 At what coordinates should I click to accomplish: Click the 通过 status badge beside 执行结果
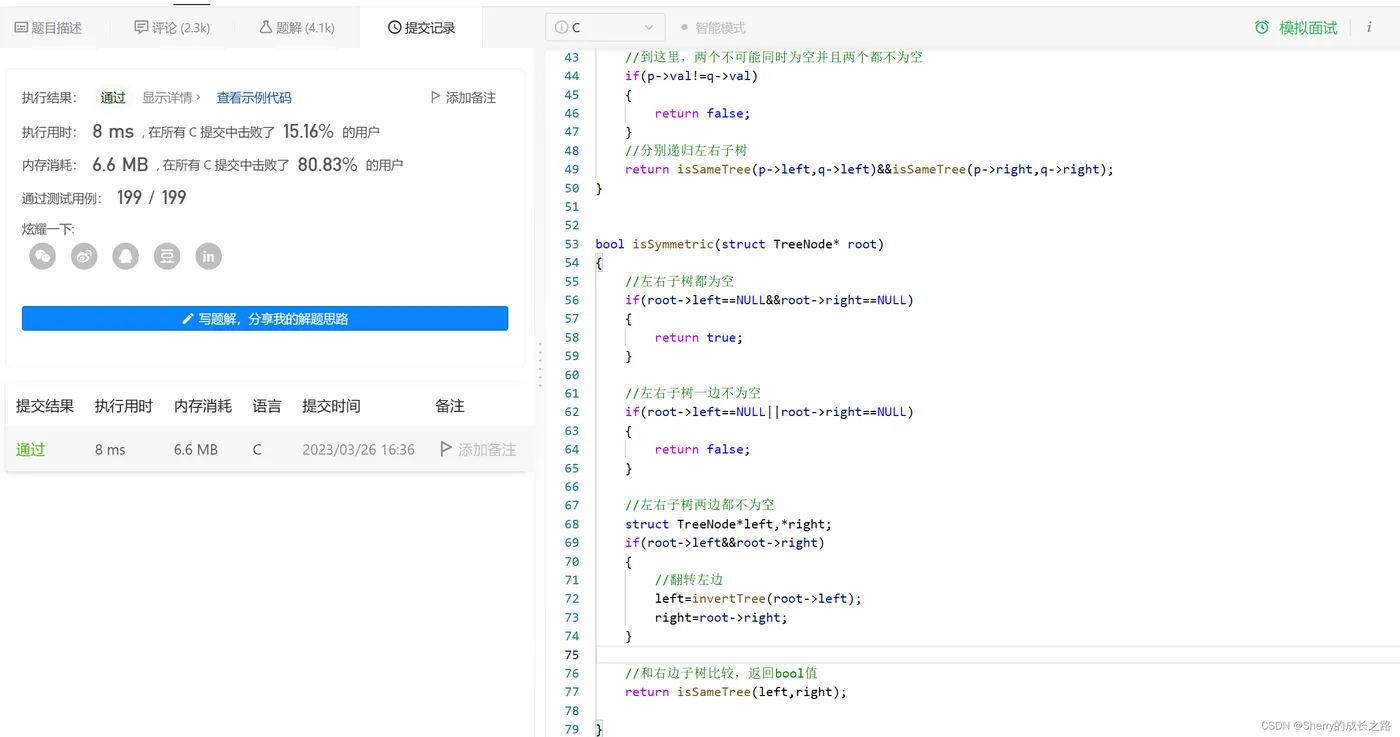(113, 97)
